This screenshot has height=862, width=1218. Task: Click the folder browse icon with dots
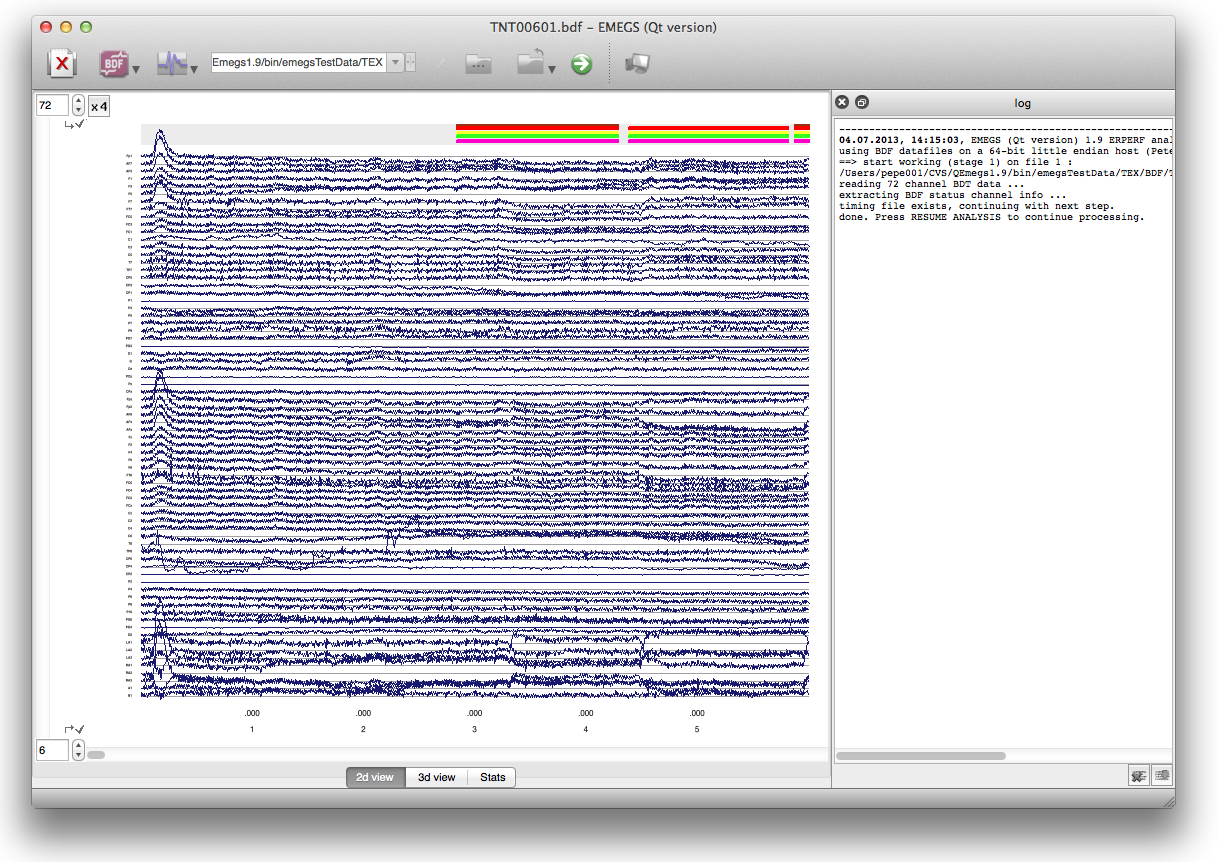point(479,65)
